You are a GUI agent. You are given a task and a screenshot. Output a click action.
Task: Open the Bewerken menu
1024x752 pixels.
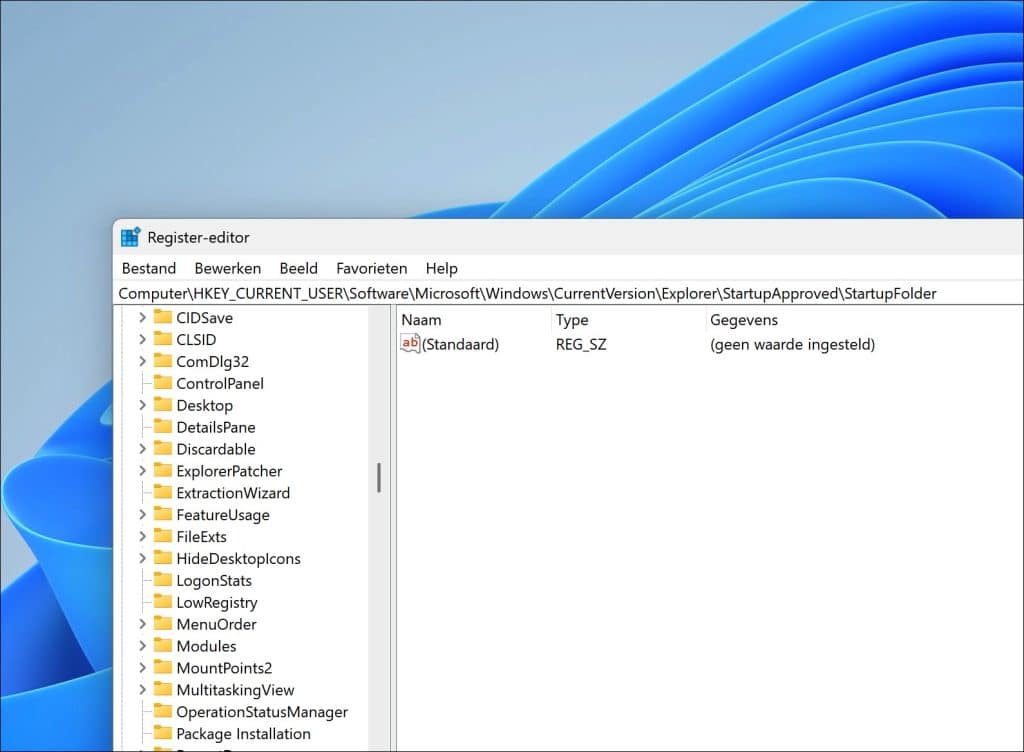tap(227, 268)
